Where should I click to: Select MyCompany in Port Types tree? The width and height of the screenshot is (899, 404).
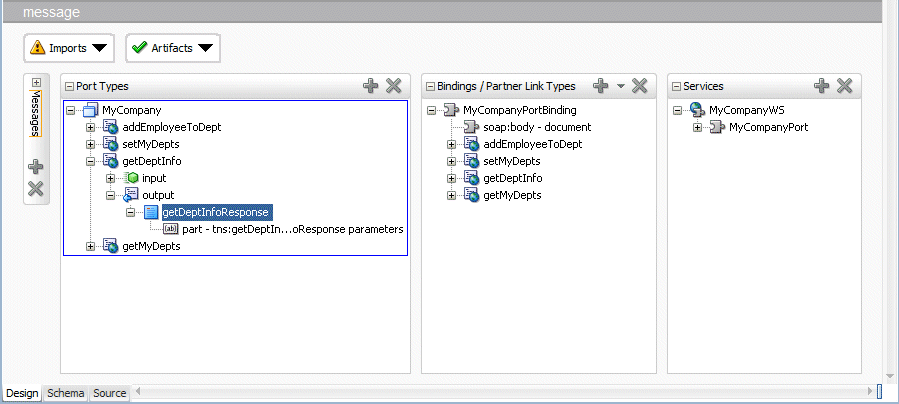point(132,110)
